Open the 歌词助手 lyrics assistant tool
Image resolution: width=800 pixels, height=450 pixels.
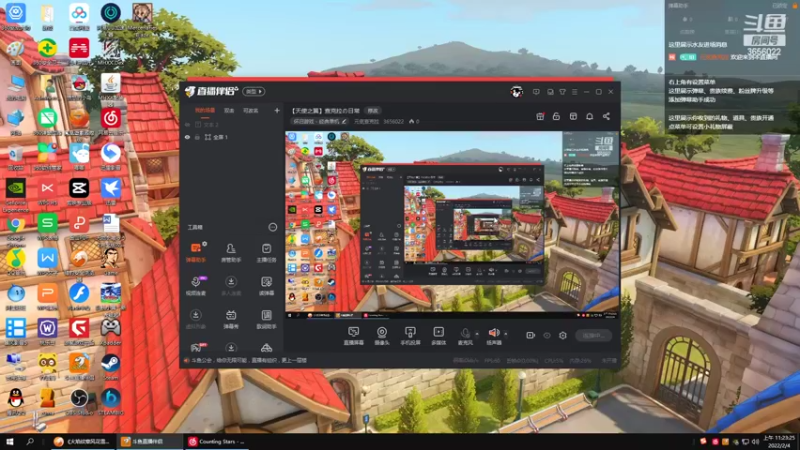266,319
